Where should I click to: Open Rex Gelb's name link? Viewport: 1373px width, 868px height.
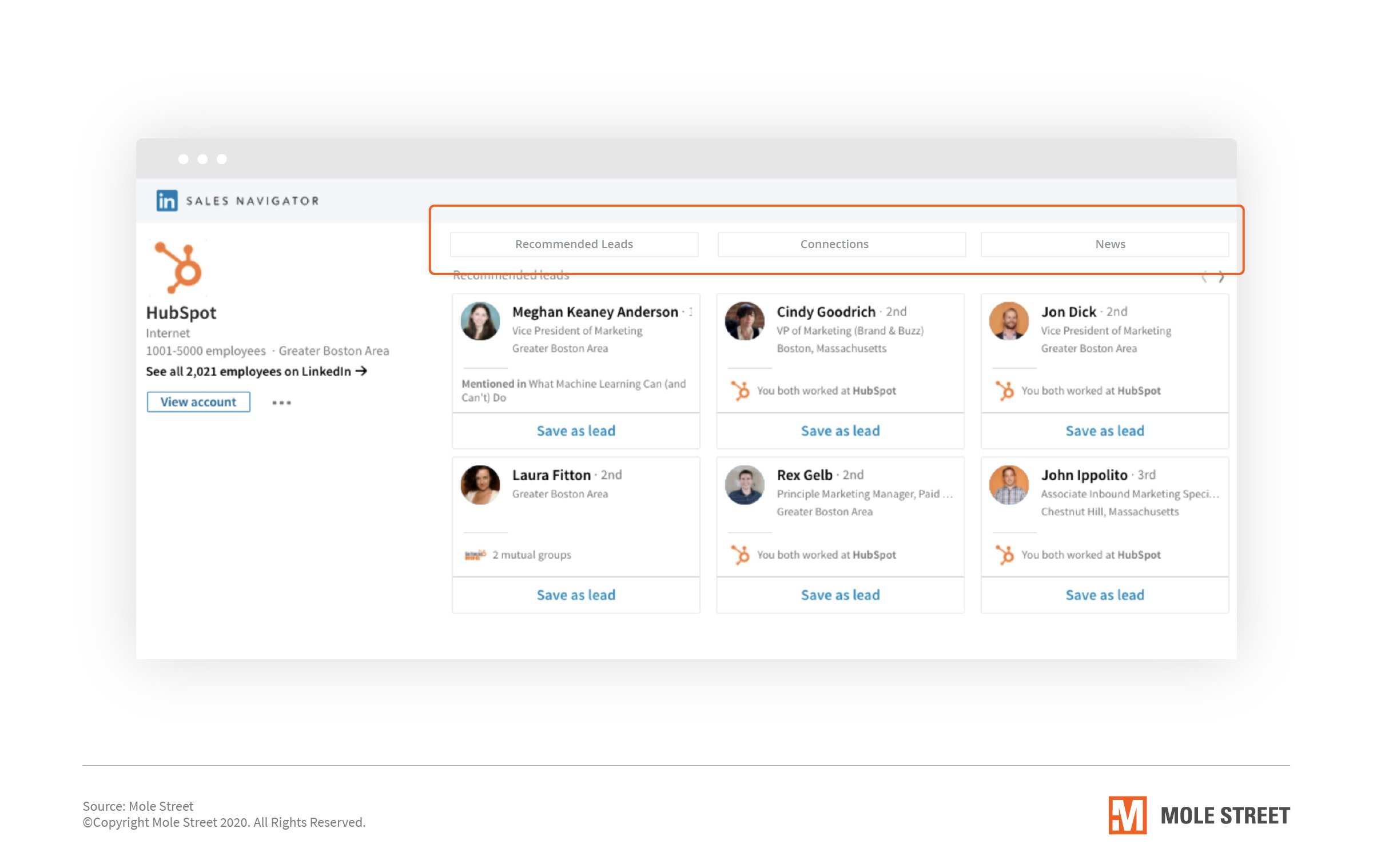click(804, 475)
